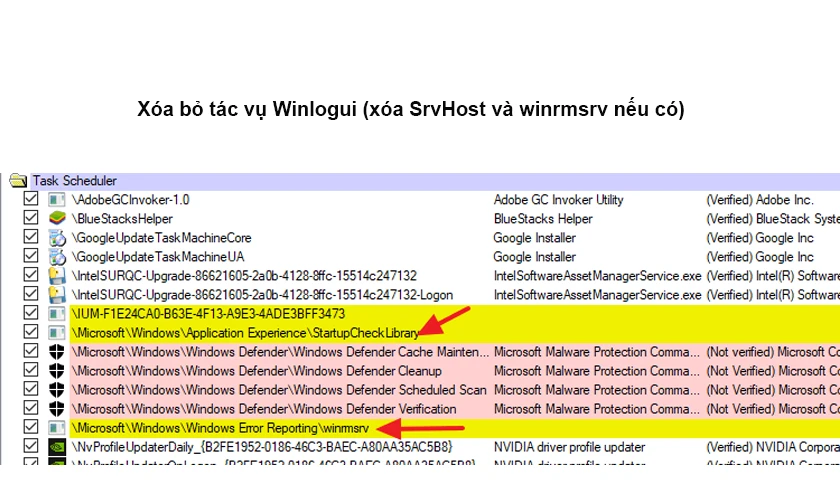
Task: Click 'NVIDIA driver profile updater' description
Action: click(569, 447)
